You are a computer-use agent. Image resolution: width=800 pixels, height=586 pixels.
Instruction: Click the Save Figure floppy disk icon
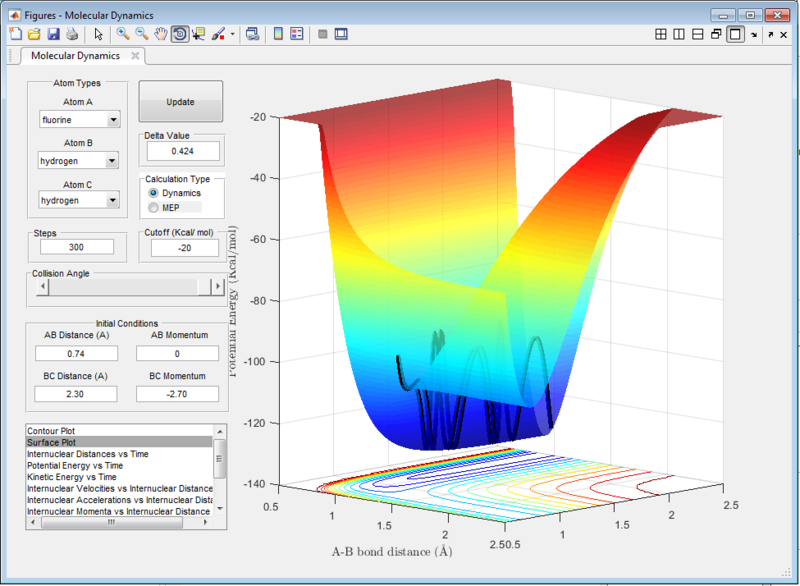coord(52,33)
